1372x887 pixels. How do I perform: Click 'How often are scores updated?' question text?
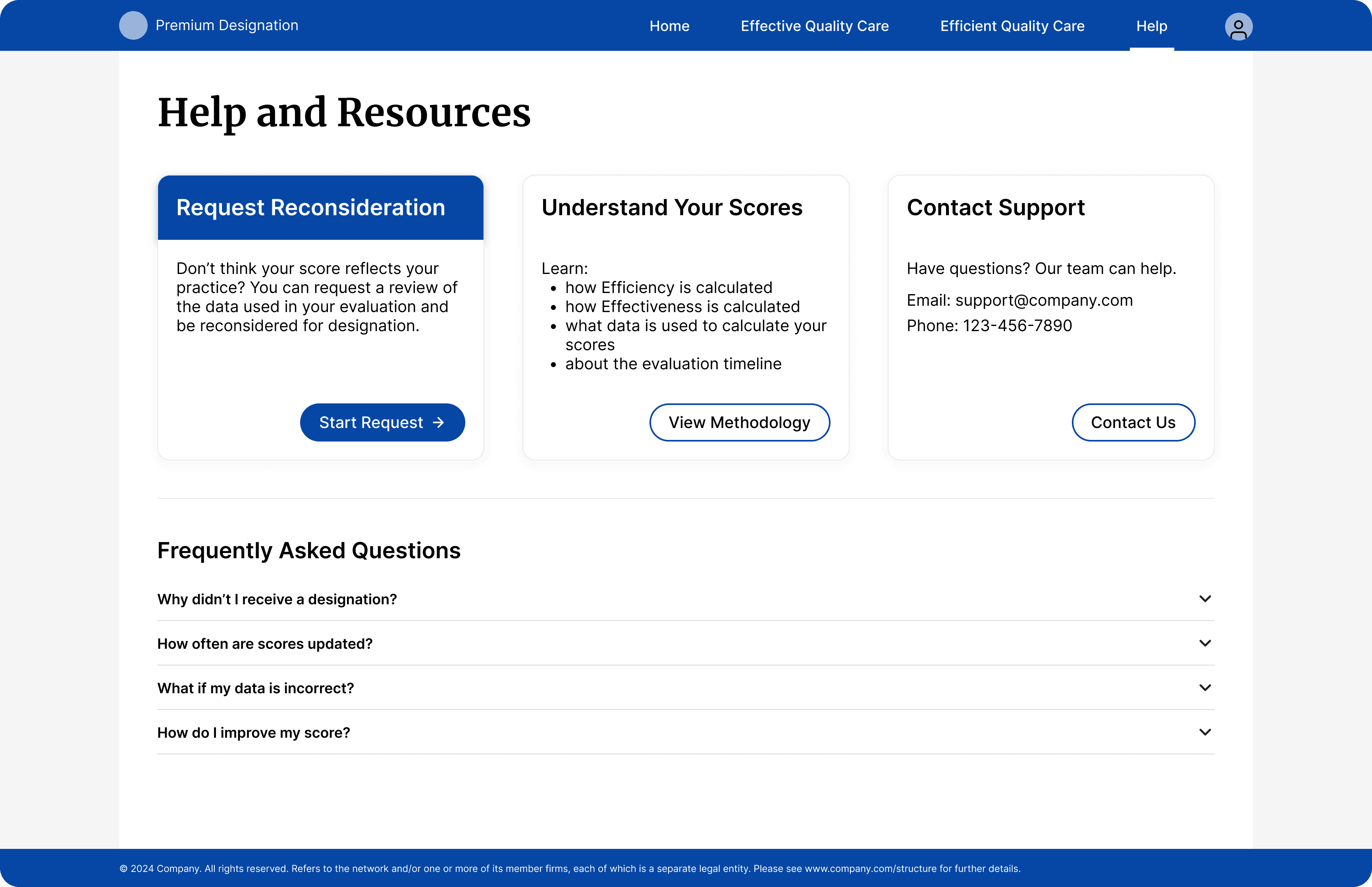pyautogui.click(x=265, y=643)
